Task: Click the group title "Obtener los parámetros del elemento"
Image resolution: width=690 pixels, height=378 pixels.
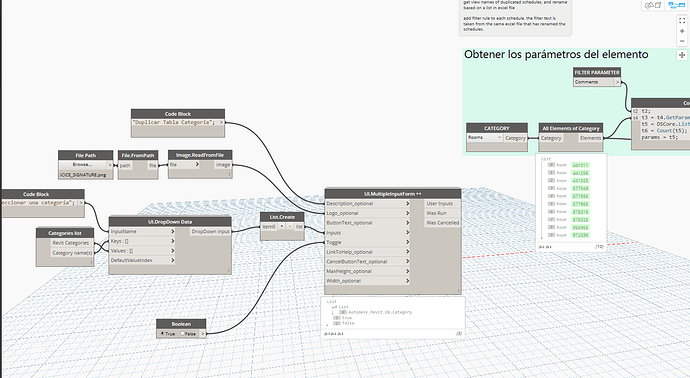Action: (x=556, y=55)
